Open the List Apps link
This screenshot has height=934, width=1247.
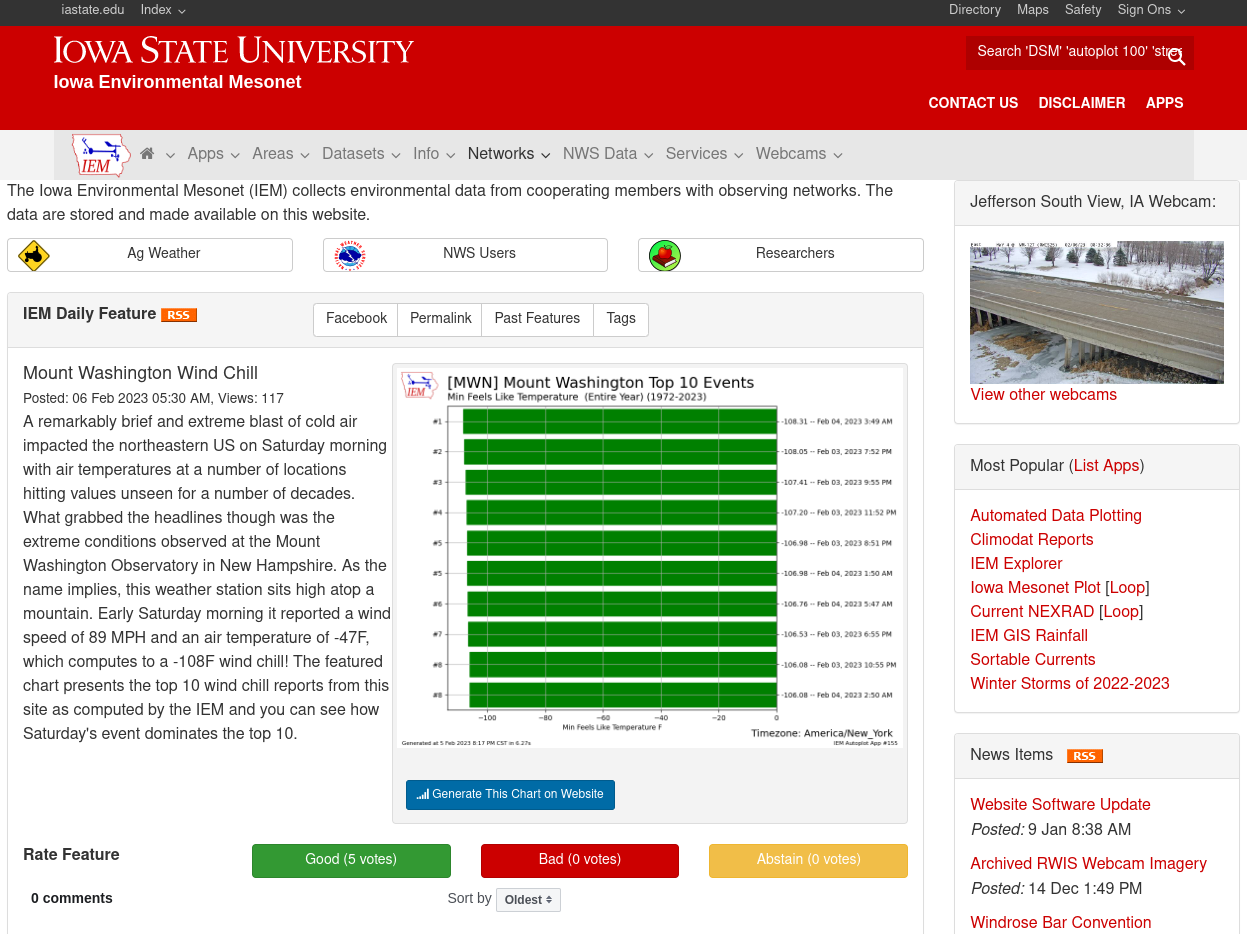tap(1106, 466)
